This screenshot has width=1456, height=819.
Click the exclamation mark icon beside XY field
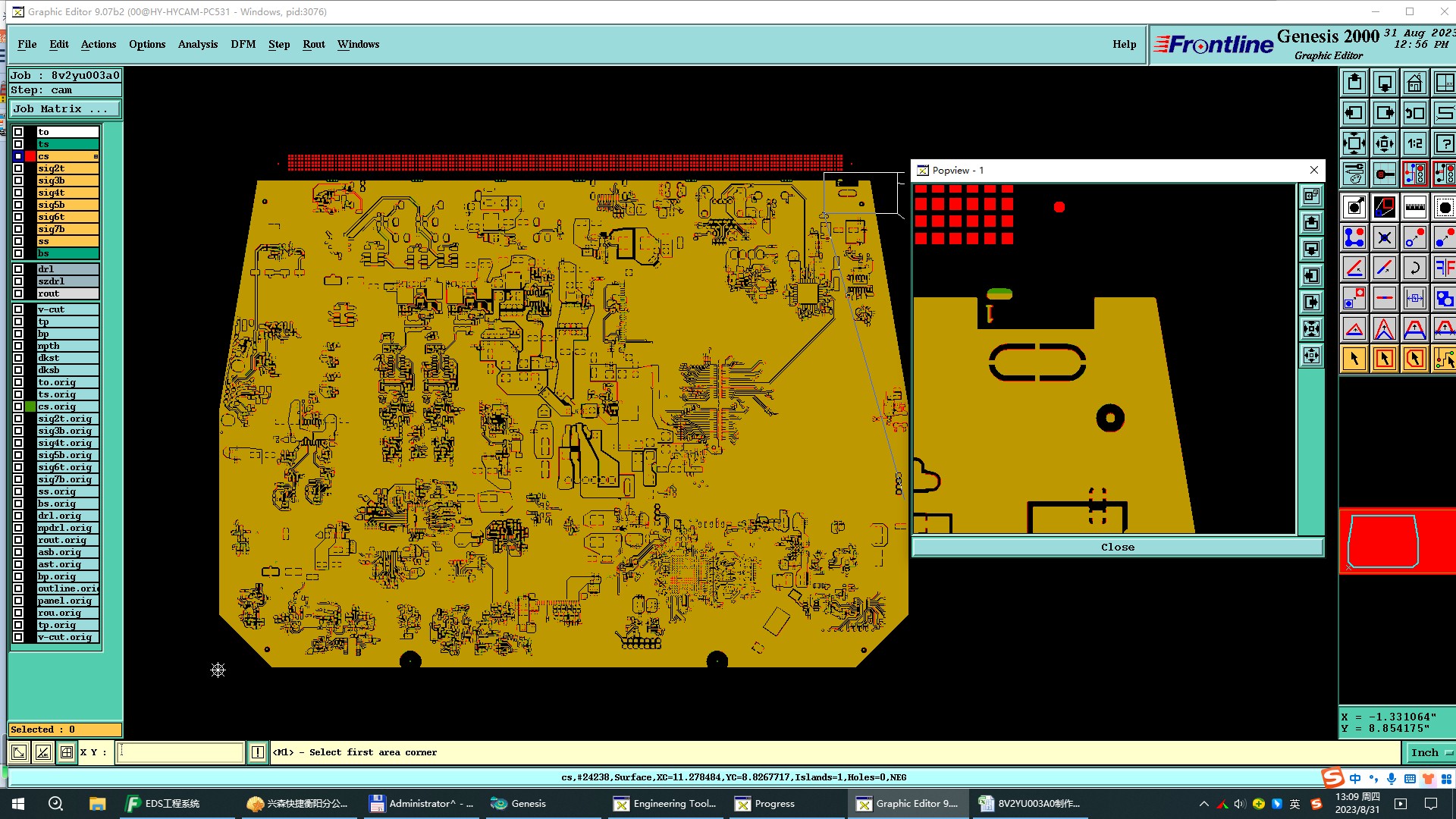258,752
